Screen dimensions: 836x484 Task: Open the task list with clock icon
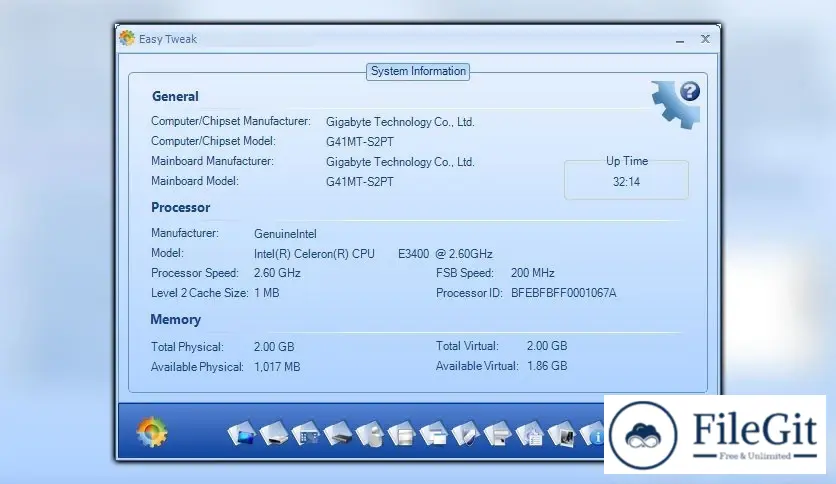click(x=530, y=433)
